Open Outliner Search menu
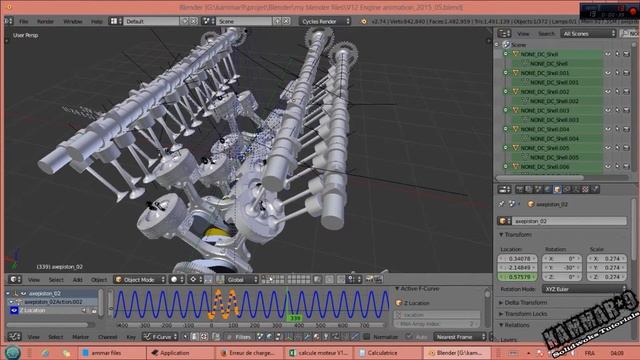Image resolution: width=640 pixels, height=360 pixels. pyautogui.click(x=546, y=33)
